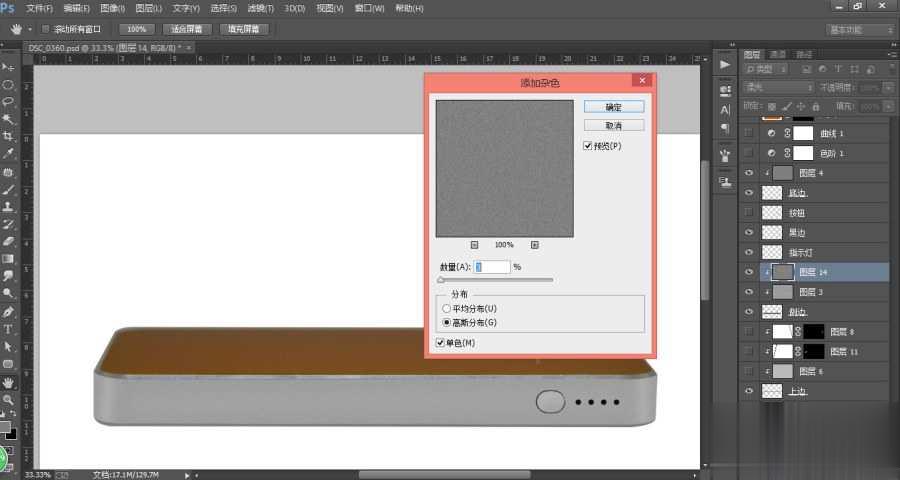Open the fill value dropdown arrow
The image size is (900, 480).
[x=889, y=106]
